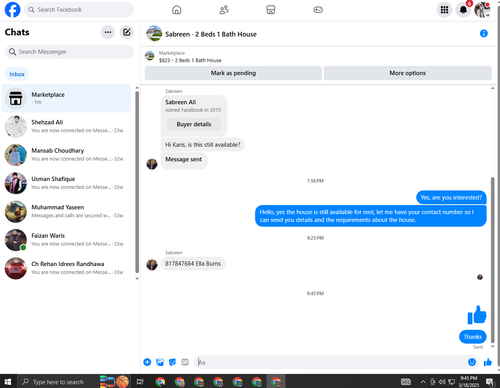
Task: Choose a GIF icon
Action: click(185, 362)
